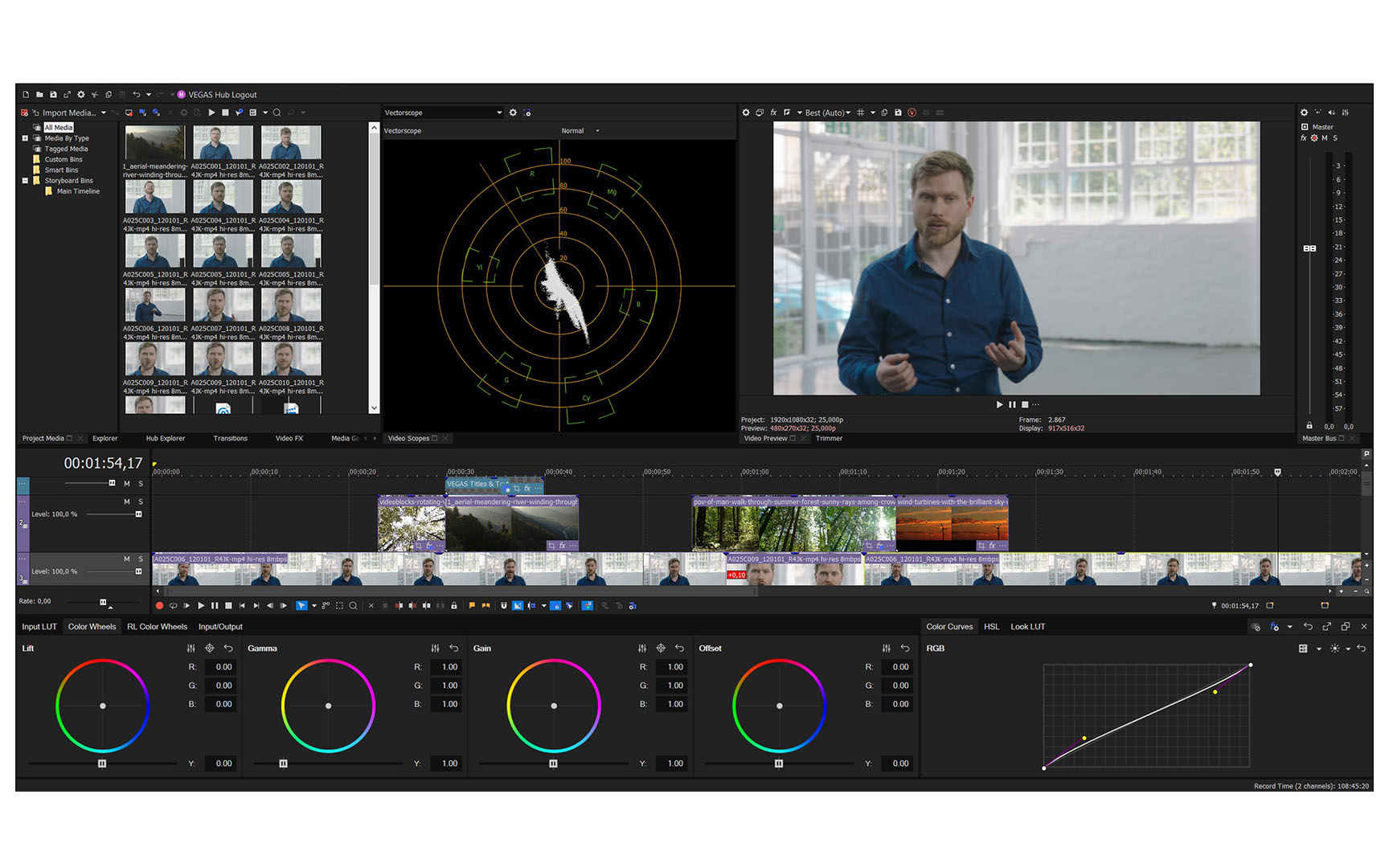This screenshot has width=1389, height=868.
Task: Click the VEGAS Hub Logout link
Action: 223,95
